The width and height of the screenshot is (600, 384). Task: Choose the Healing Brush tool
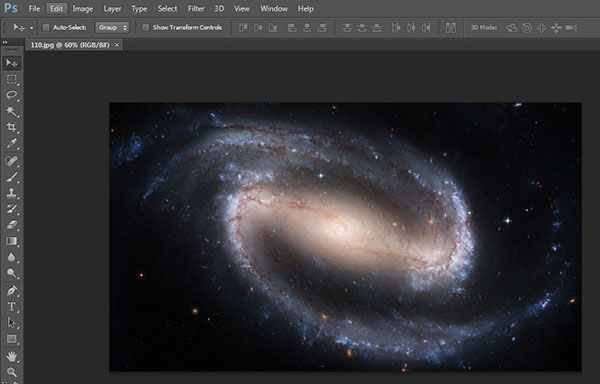click(11, 161)
